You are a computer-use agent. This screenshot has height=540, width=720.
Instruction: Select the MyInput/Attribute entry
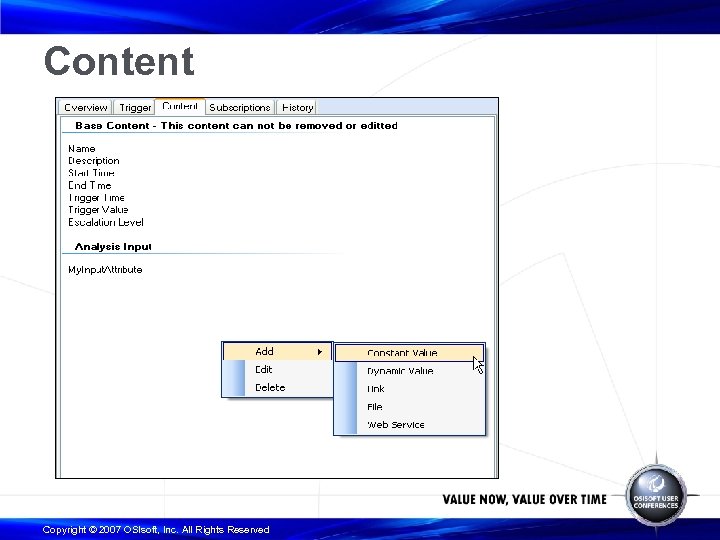(x=105, y=270)
